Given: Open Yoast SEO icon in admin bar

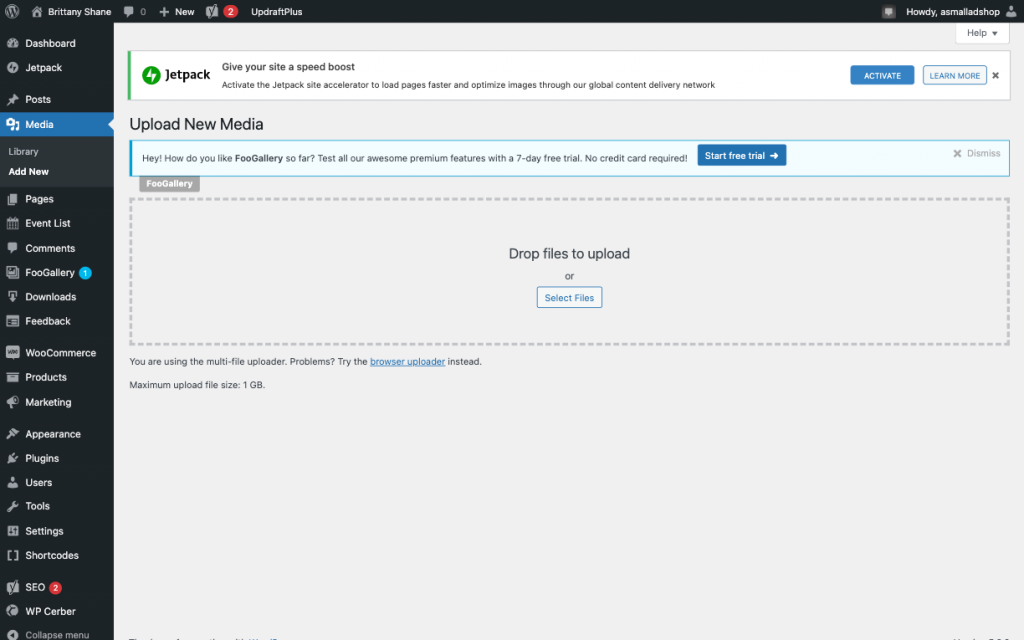Looking at the screenshot, I should point(212,11).
